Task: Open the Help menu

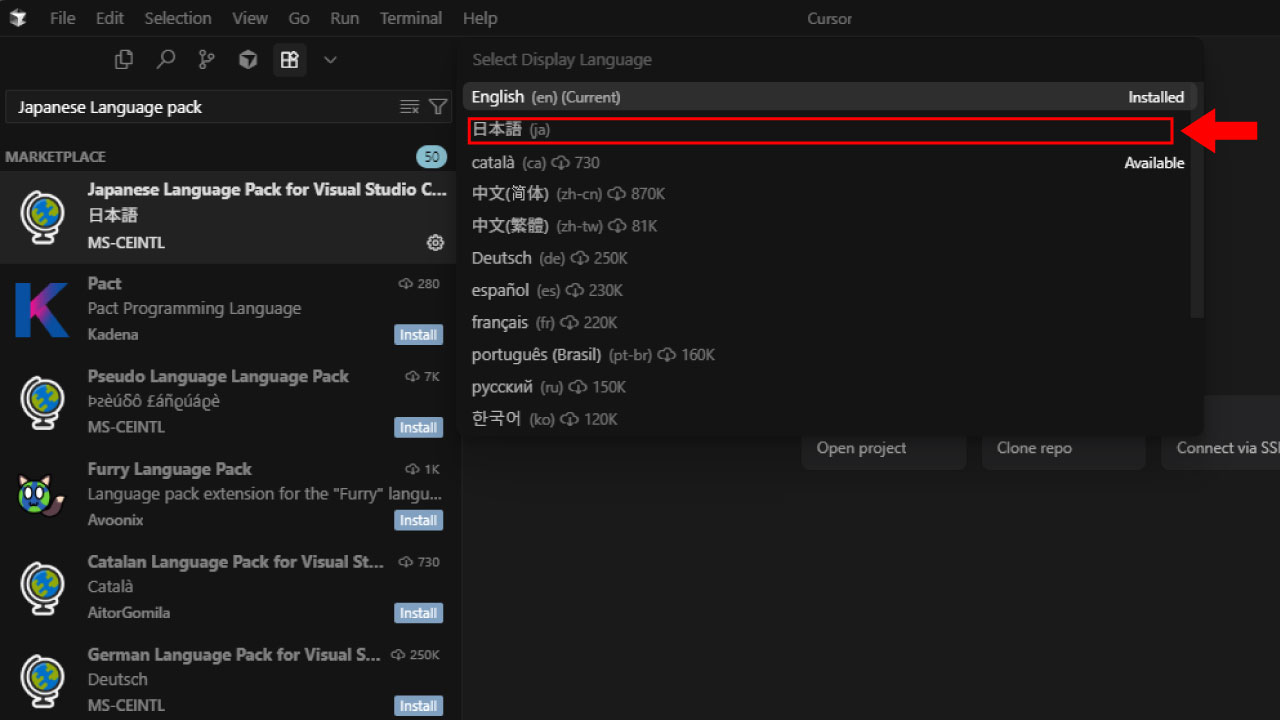Action: click(480, 18)
